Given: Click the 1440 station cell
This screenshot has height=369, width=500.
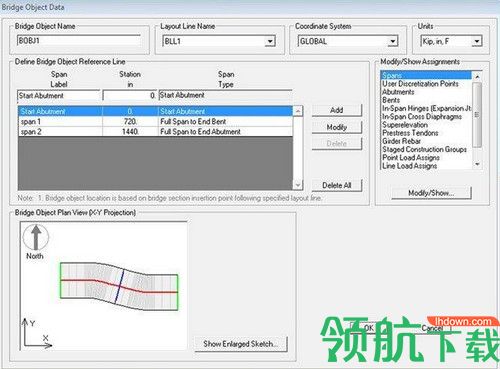Looking at the screenshot, I should coord(130,132).
